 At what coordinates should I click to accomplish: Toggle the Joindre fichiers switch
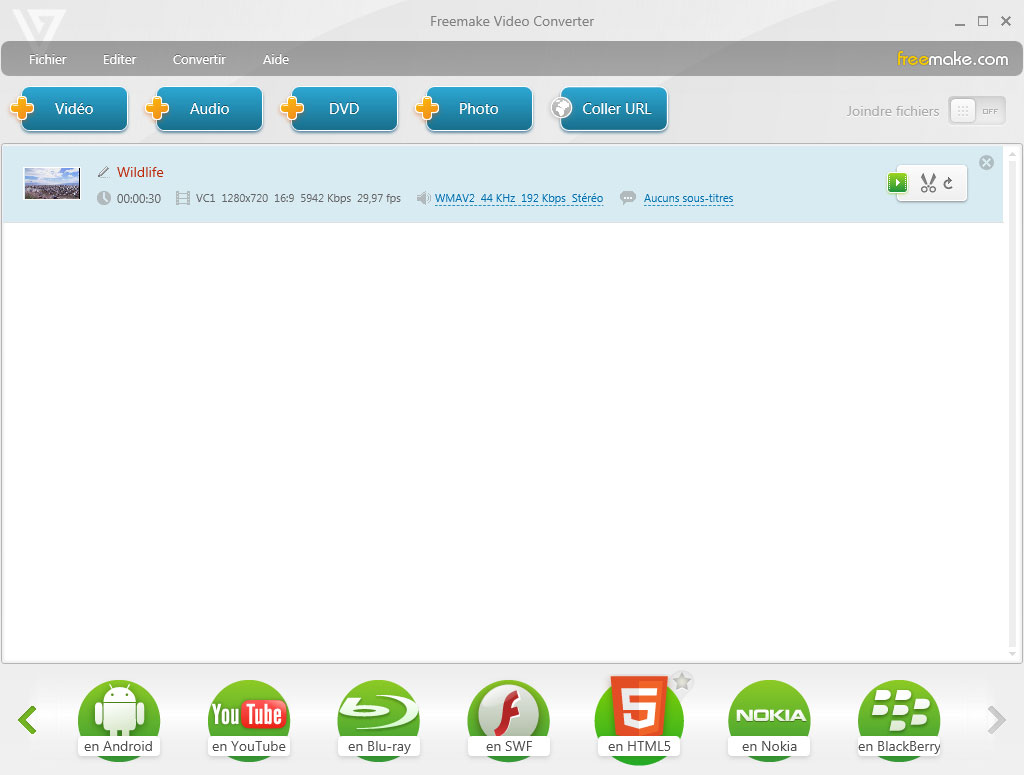[976, 111]
